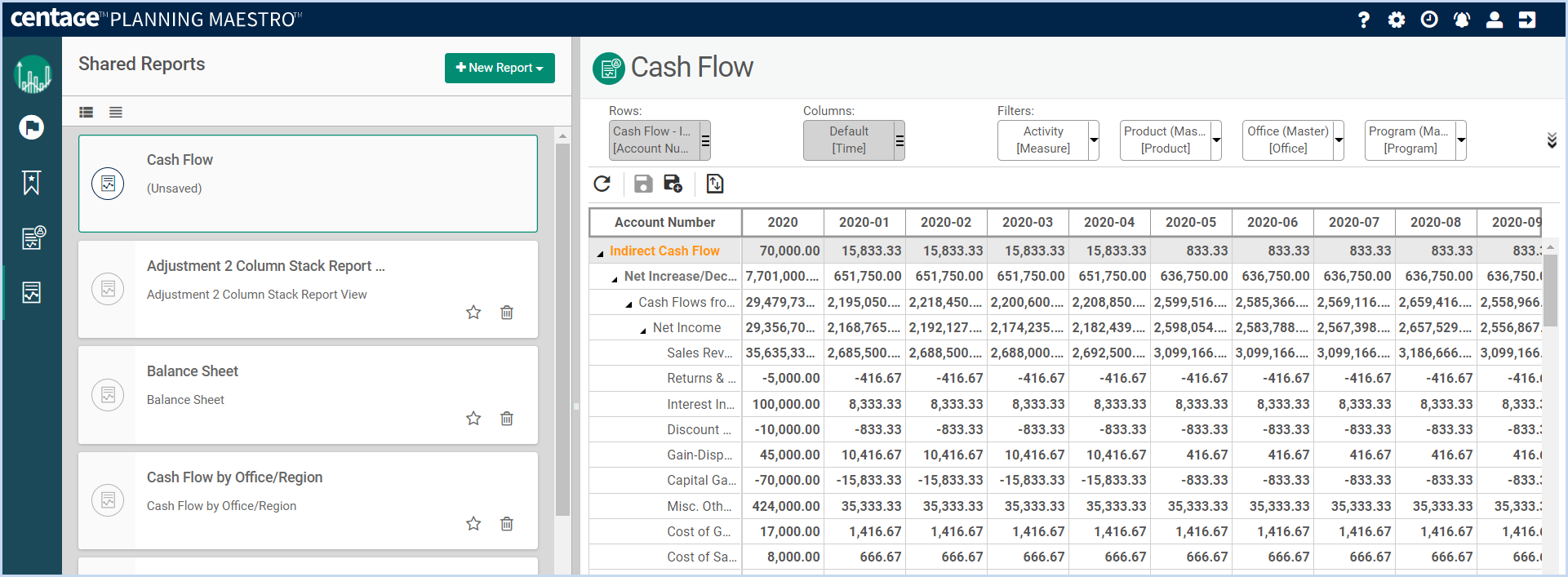Open the bookmark star icon in sidebar
This screenshot has width=1568, height=577.
tap(31, 183)
